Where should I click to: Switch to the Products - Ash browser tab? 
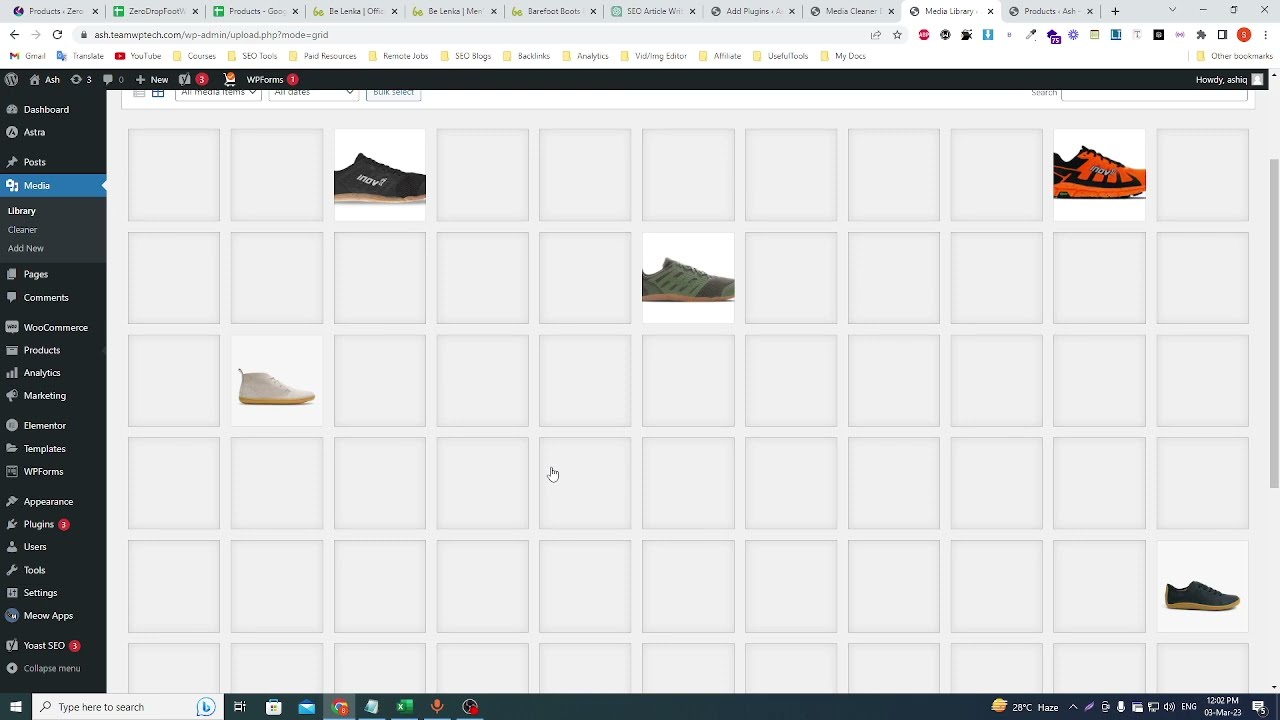[1048, 11]
